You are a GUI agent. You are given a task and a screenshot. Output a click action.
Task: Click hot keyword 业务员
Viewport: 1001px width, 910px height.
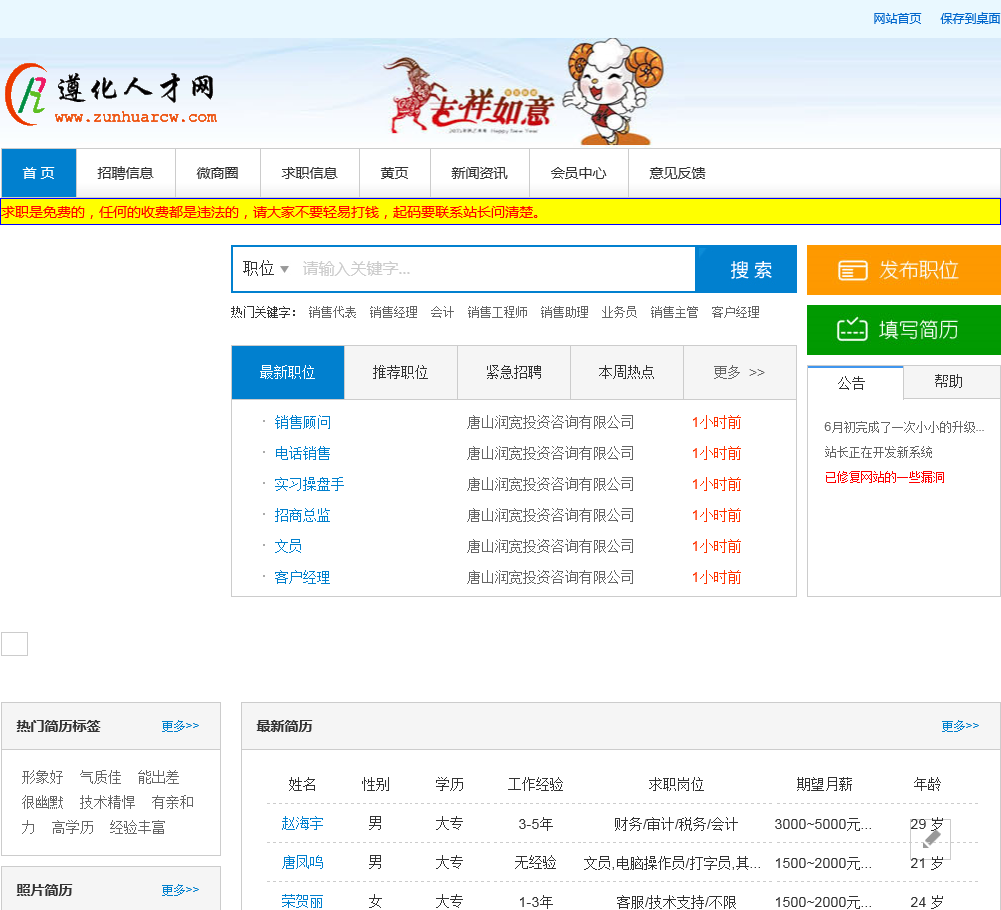619,312
